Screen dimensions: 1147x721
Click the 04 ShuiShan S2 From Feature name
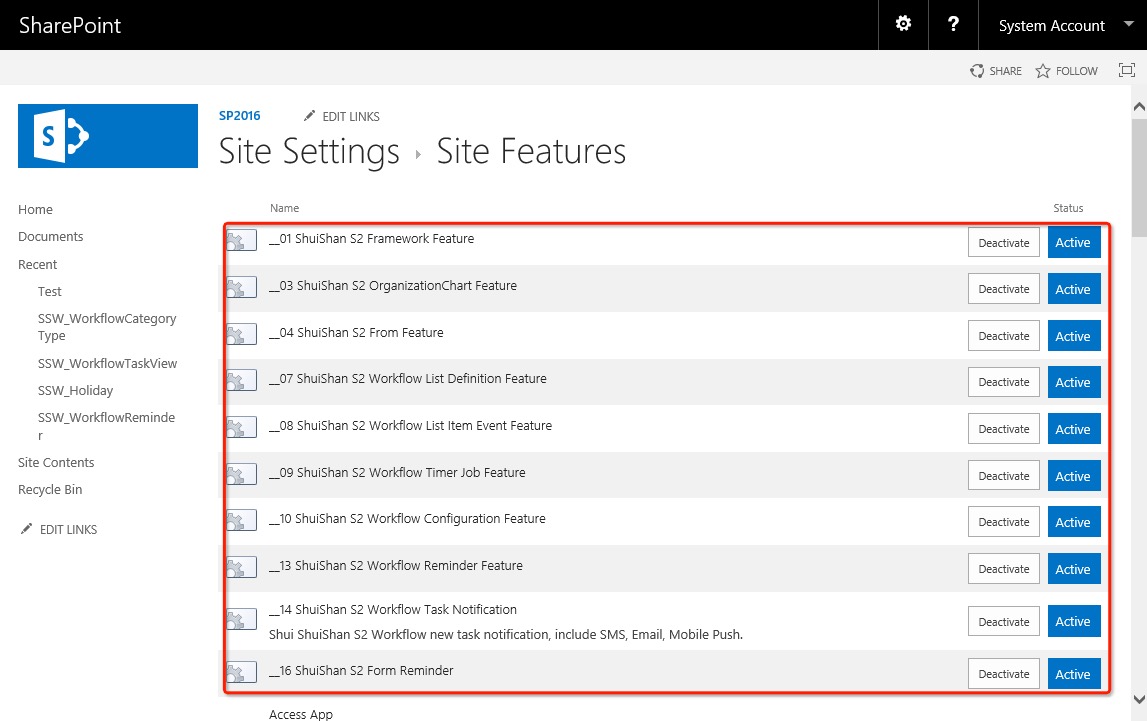tap(356, 333)
